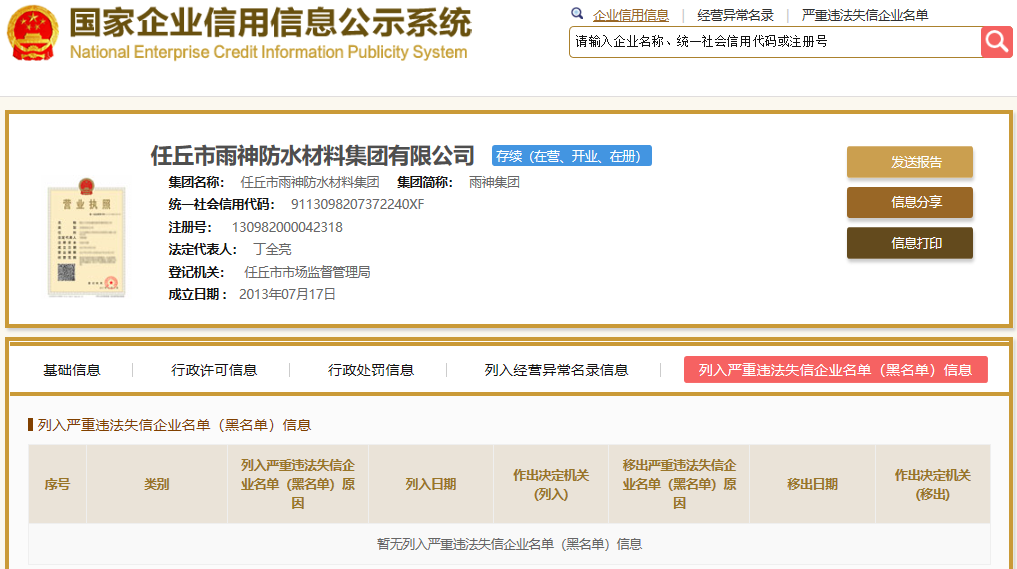Viewport: 1017px width, 569px height.
Task: Click the 移出严重违法失信企业名单(黑名单)原因 column header
Action: coord(679,484)
